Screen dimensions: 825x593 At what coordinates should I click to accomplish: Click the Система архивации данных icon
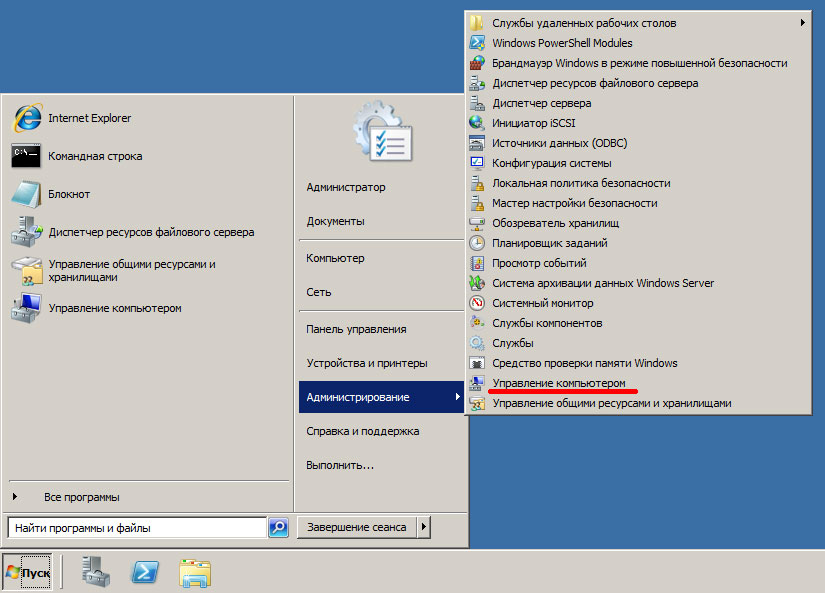[x=477, y=283]
